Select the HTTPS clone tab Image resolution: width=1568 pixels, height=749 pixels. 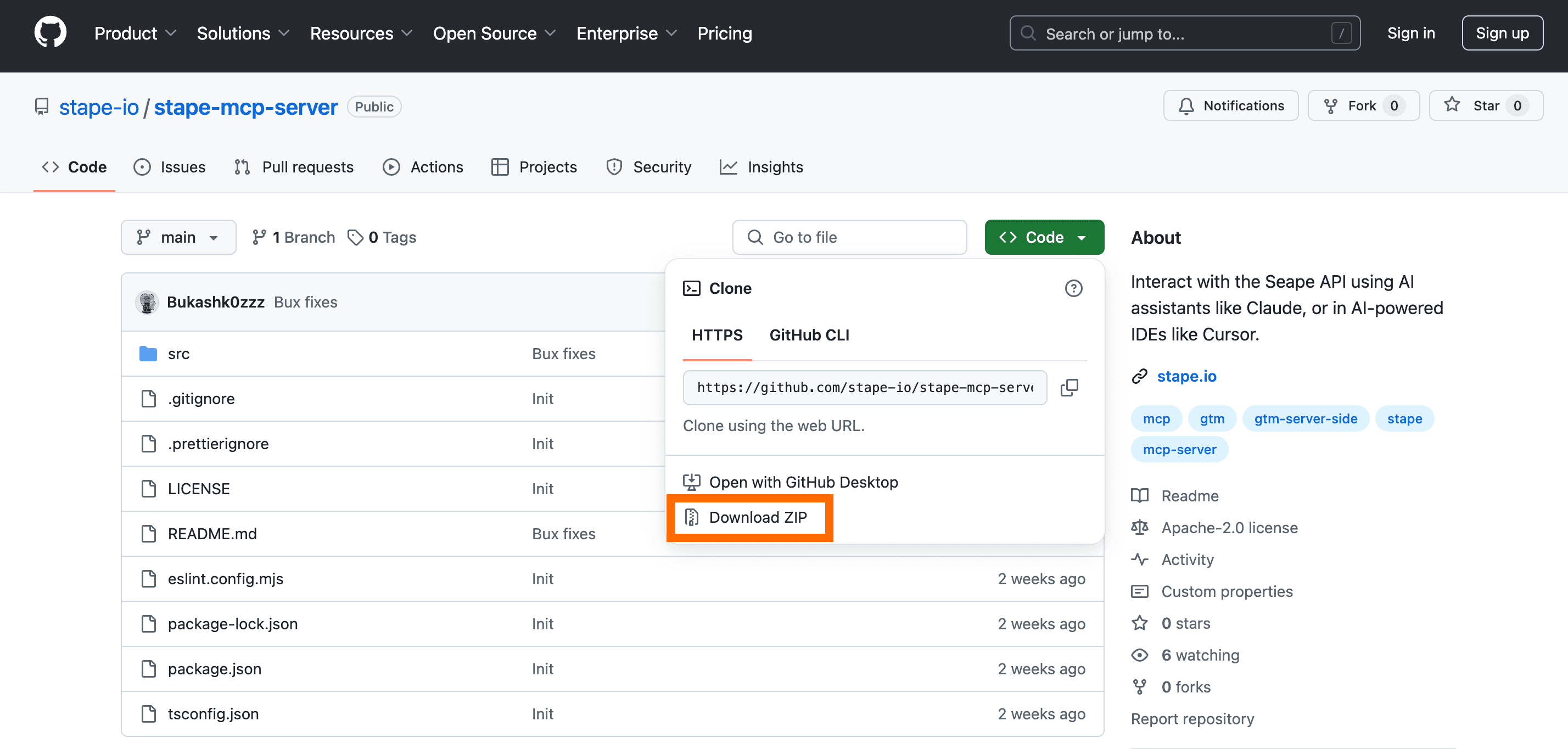click(x=717, y=336)
